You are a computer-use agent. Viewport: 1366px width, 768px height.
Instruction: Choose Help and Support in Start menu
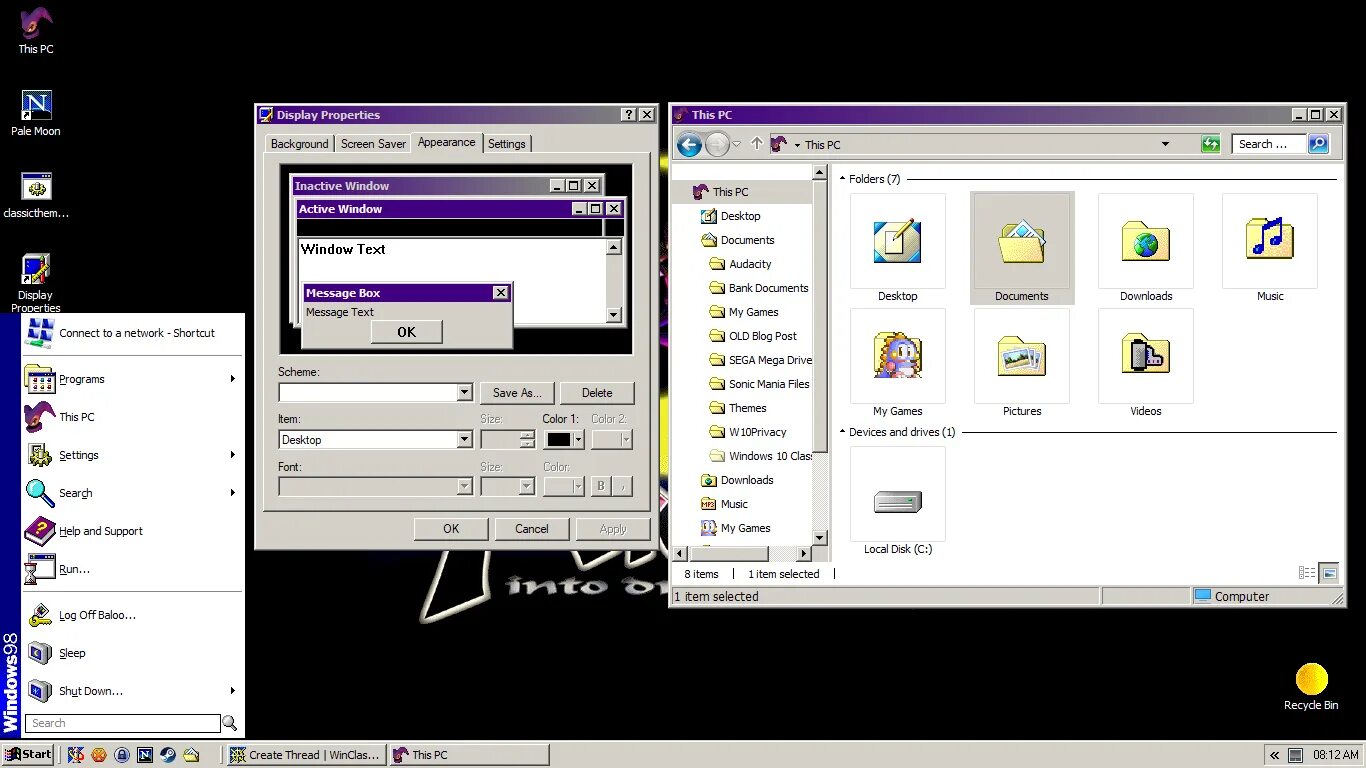133,531
